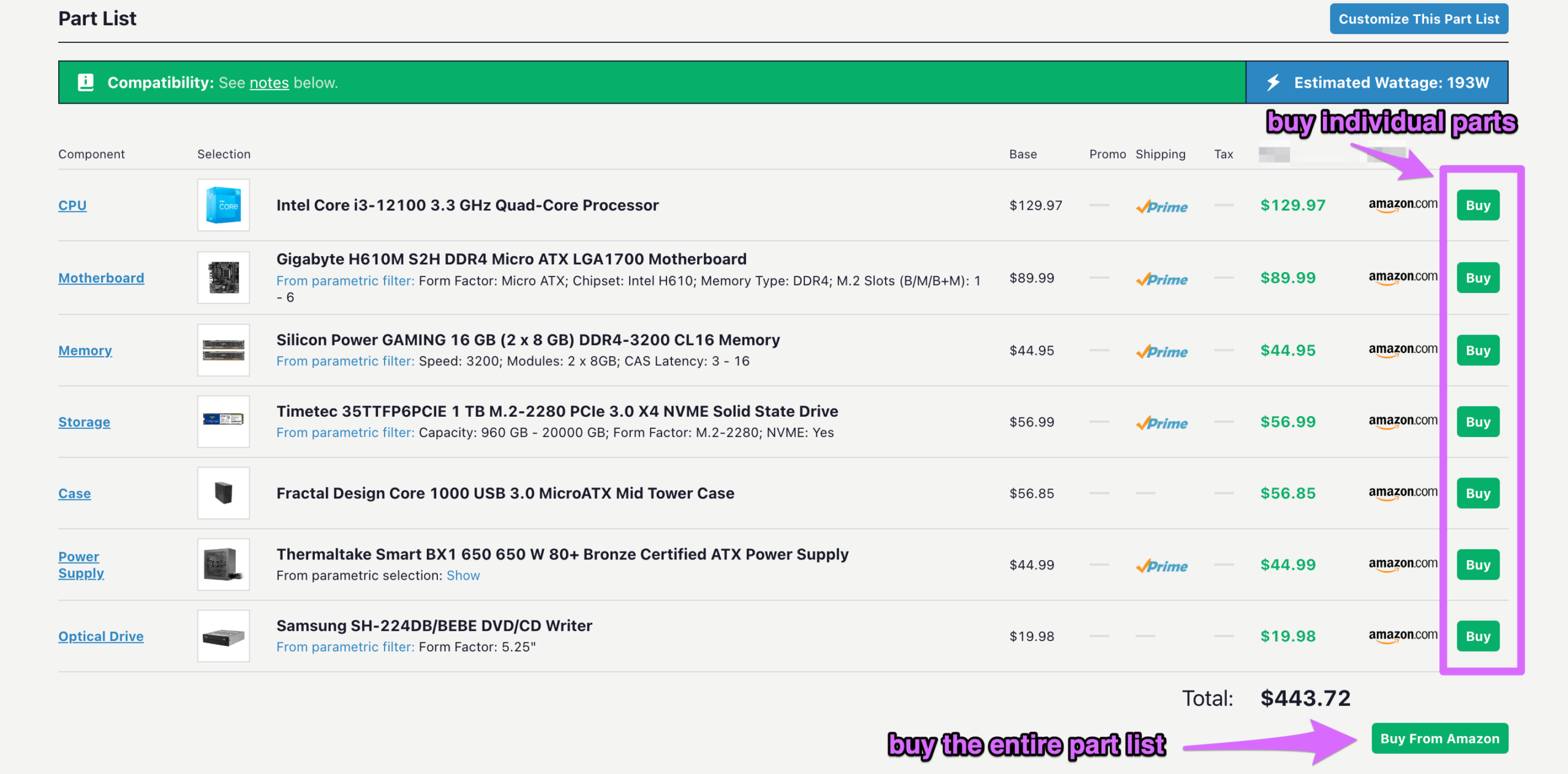The height and width of the screenshot is (774, 1568).
Task: Click the Samsung DVD writer thumbnail
Action: 224,636
